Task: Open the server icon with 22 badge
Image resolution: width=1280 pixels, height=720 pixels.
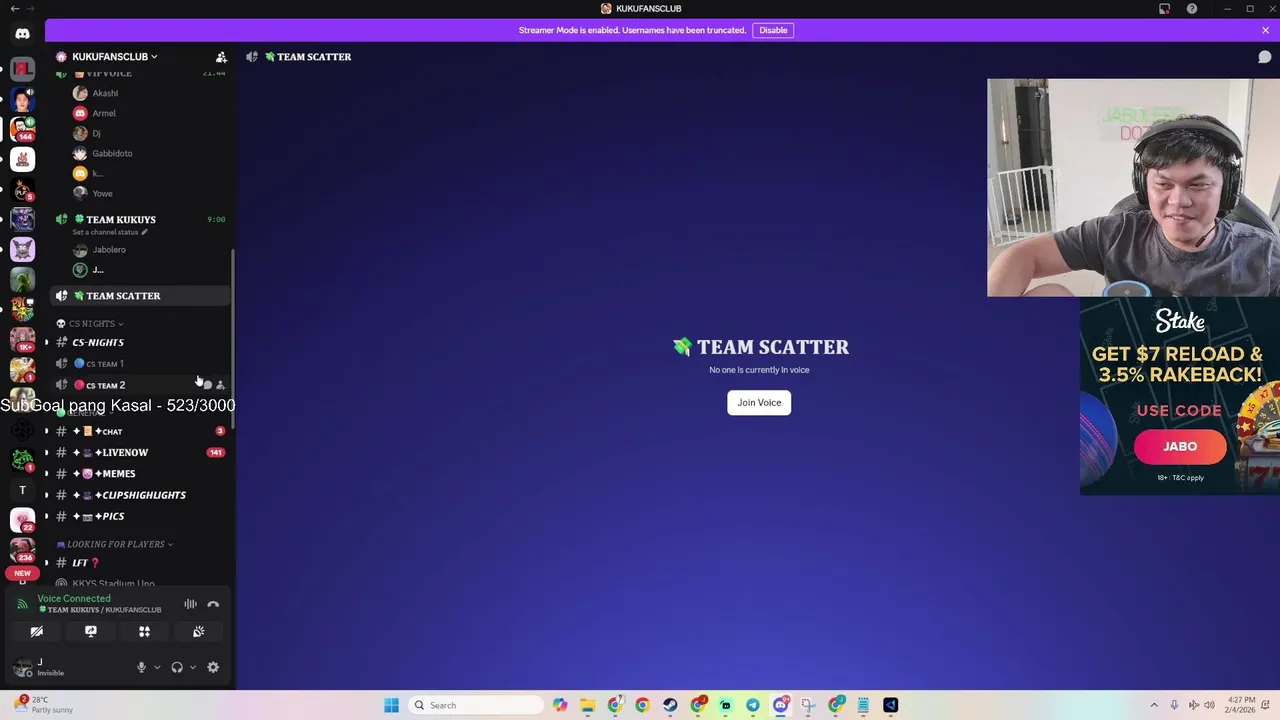Action: 22,520
